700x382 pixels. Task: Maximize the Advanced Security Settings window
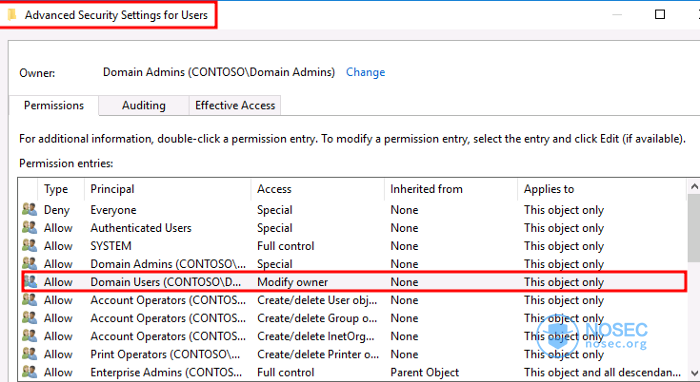click(x=660, y=14)
